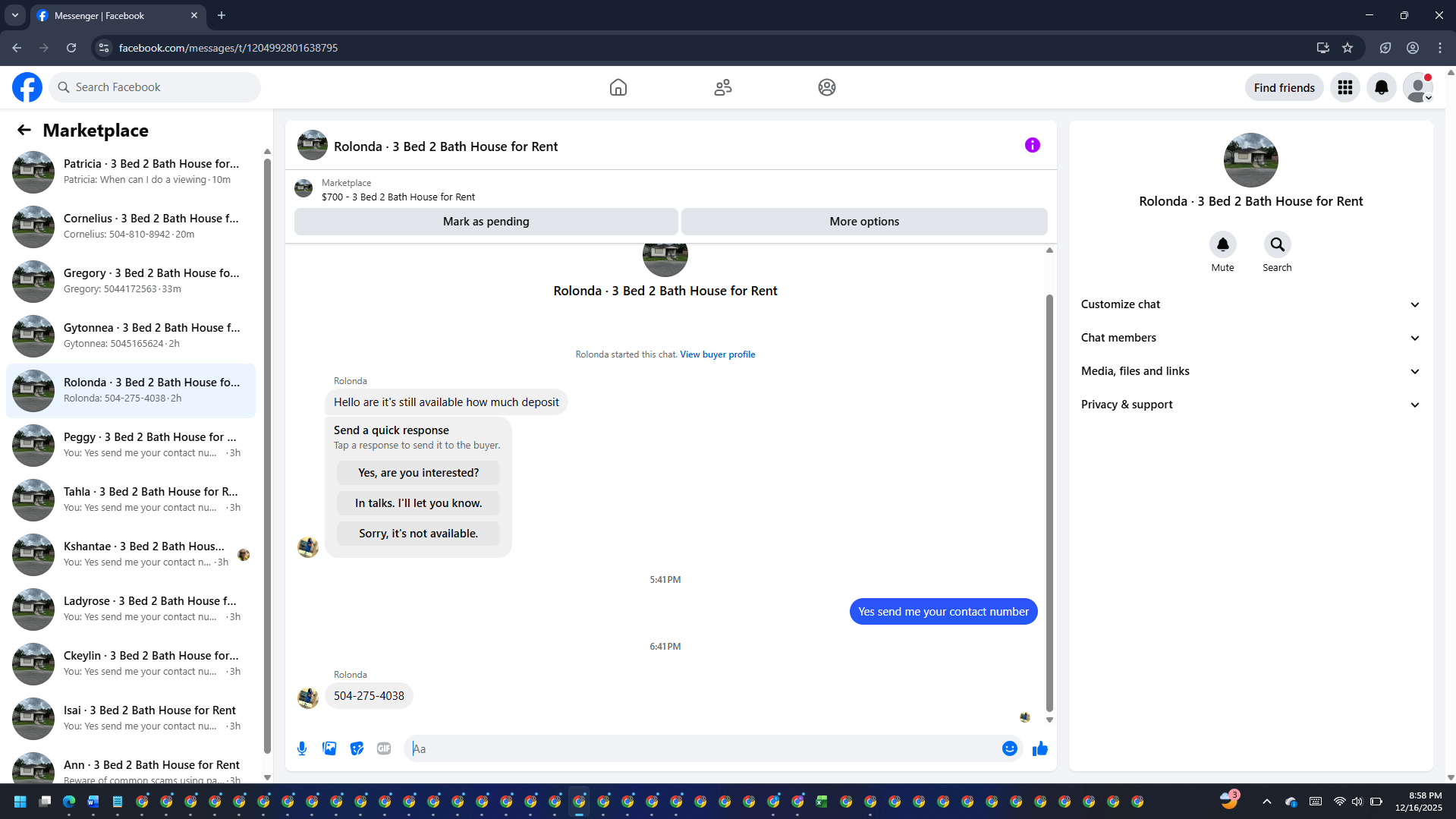Show hidden system tray icons
Image resolution: width=1456 pixels, height=819 pixels.
click(x=1266, y=802)
